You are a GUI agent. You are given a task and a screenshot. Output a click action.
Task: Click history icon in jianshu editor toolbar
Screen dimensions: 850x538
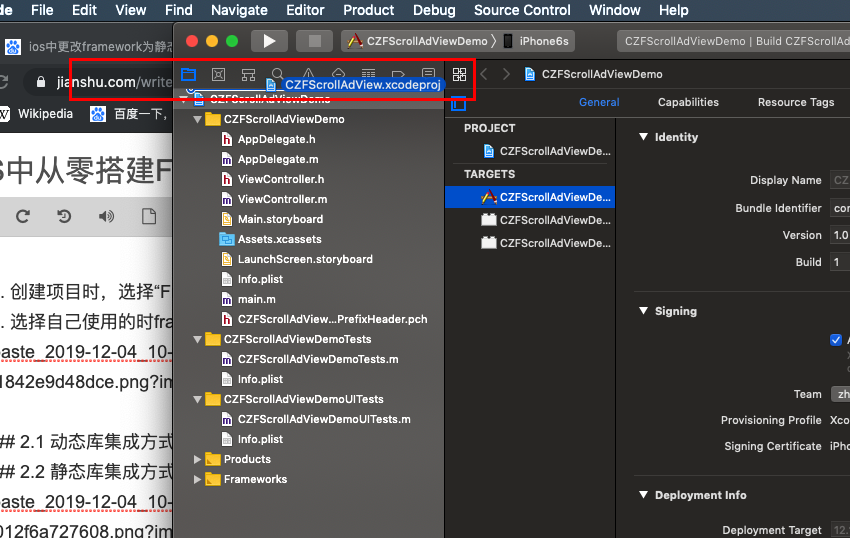64,216
